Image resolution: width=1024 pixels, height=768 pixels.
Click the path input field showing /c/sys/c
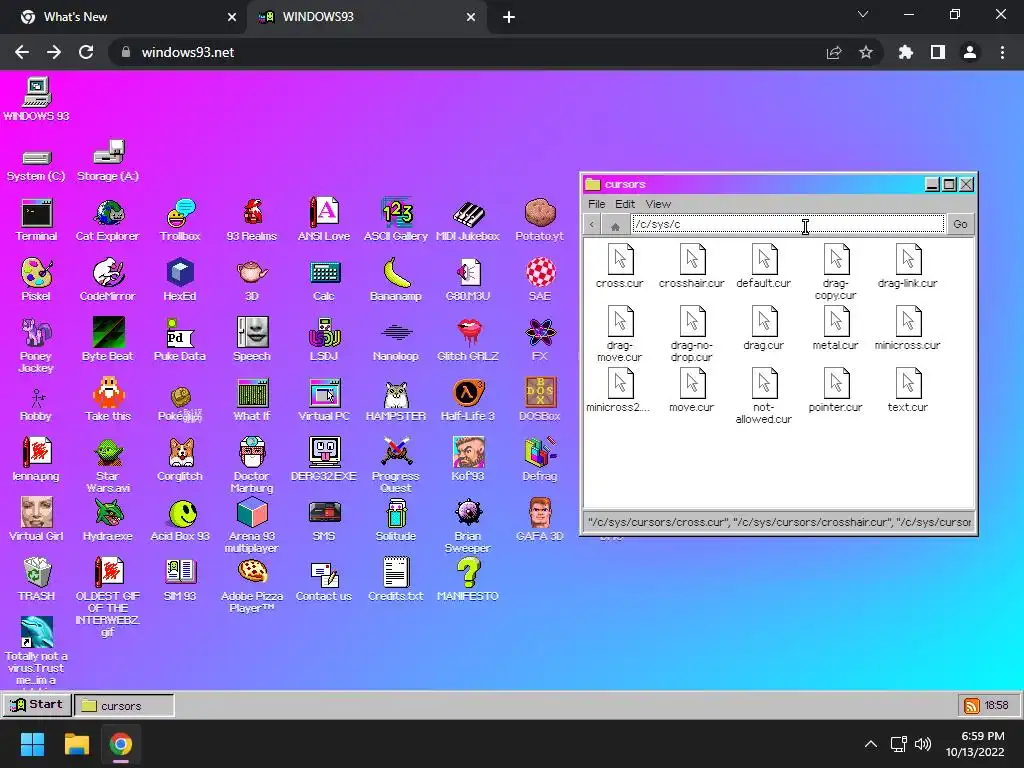point(788,224)
